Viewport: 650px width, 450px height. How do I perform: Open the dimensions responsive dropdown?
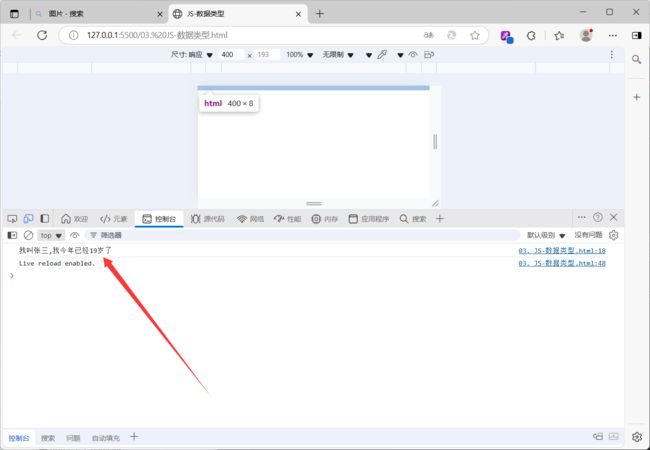tap(192, 55)
